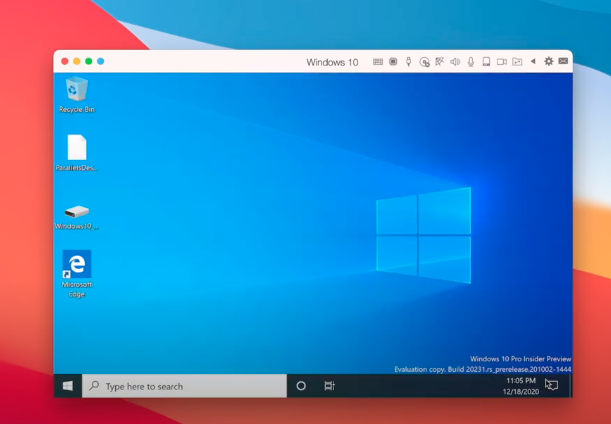The height and width of the screenshot is (424, 611).
Task: Collapse the toolbar icons with the left arrow
Action: click(533, 61)
